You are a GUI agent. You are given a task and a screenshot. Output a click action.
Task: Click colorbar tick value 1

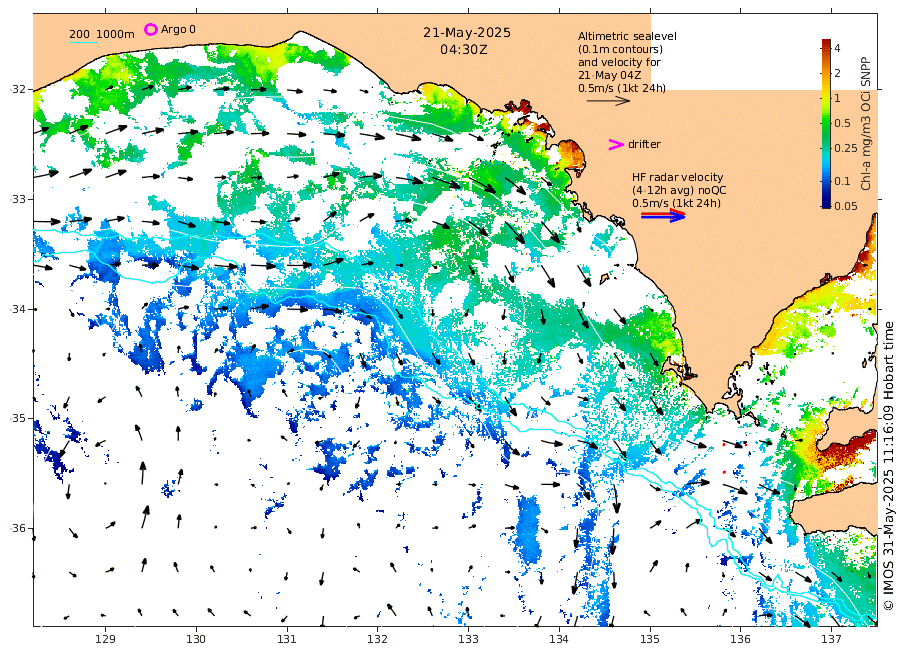(837, 98)
